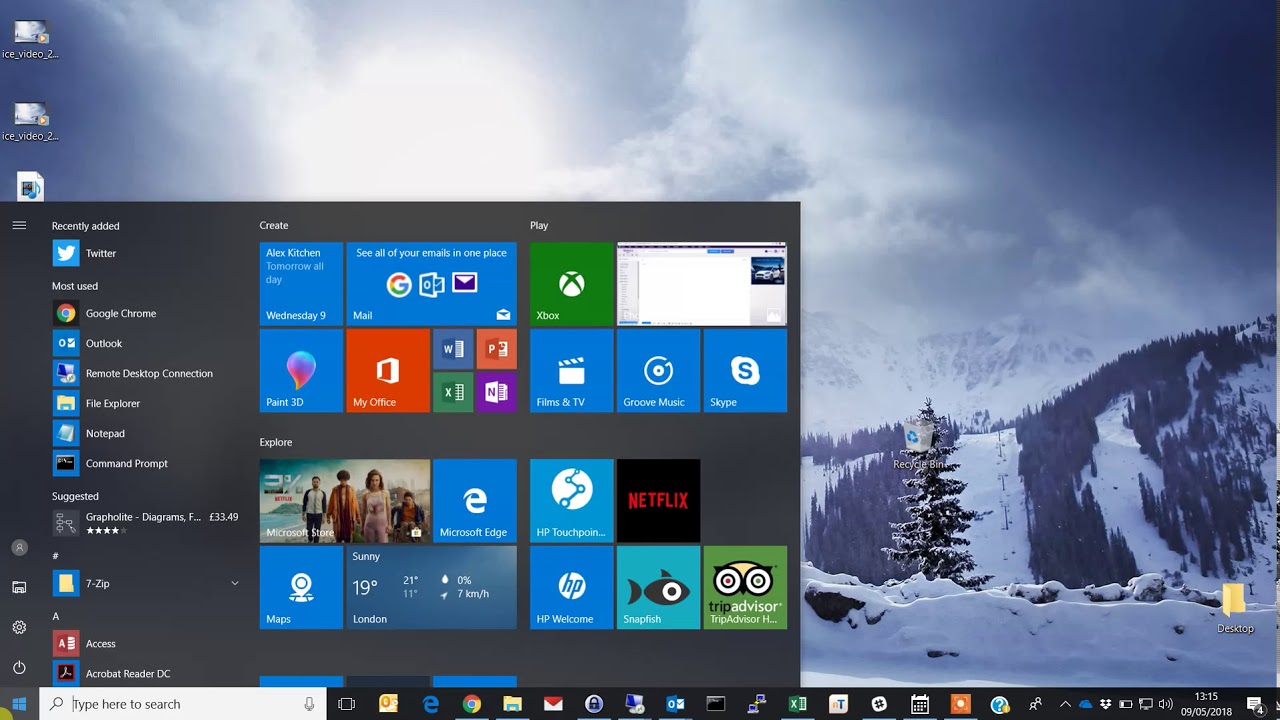The width and height of the screenshot is (1280, 720).
Task: Open the Calendar tile showing Wednesday 9
Action: pos(301,284)
